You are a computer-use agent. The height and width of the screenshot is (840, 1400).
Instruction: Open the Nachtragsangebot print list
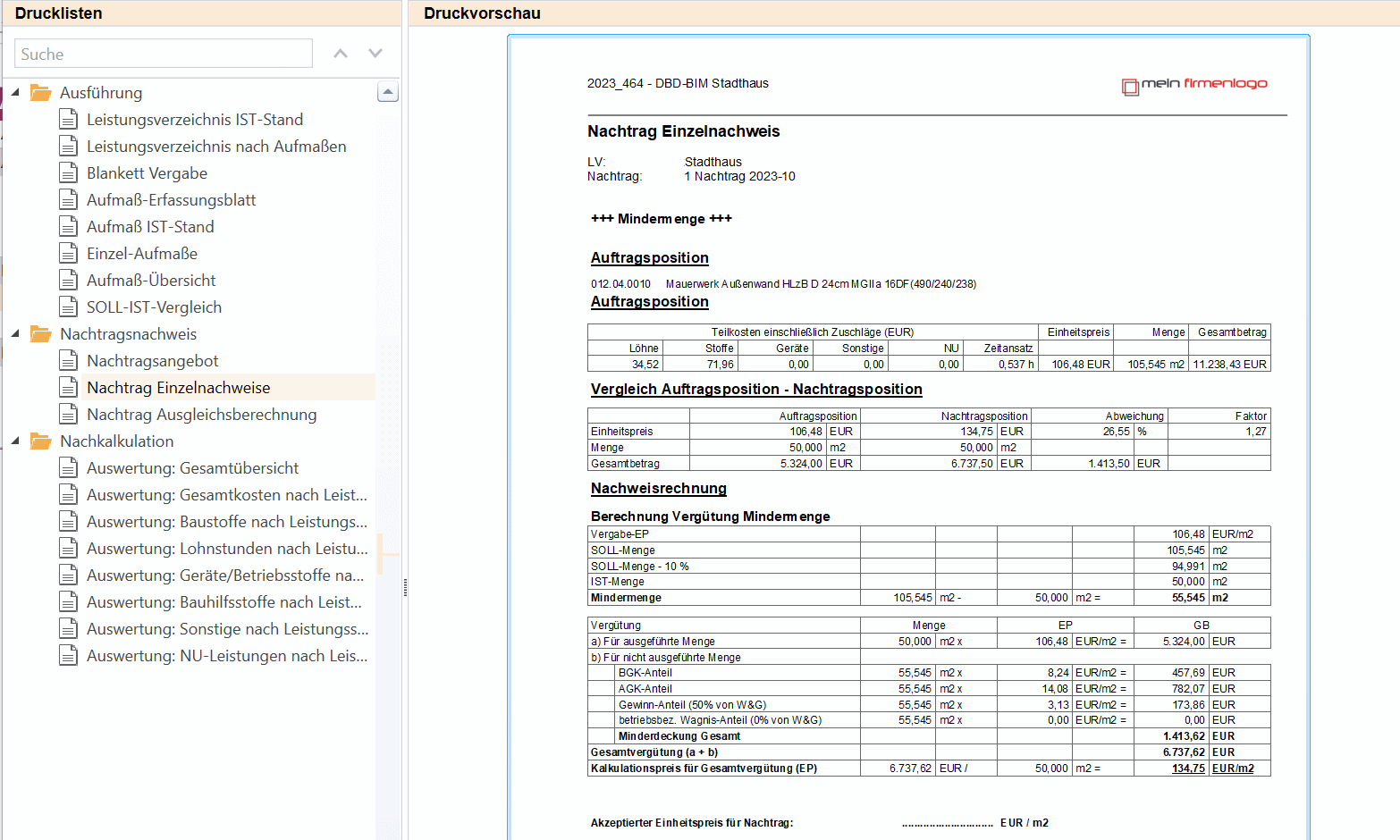(153, 361)
